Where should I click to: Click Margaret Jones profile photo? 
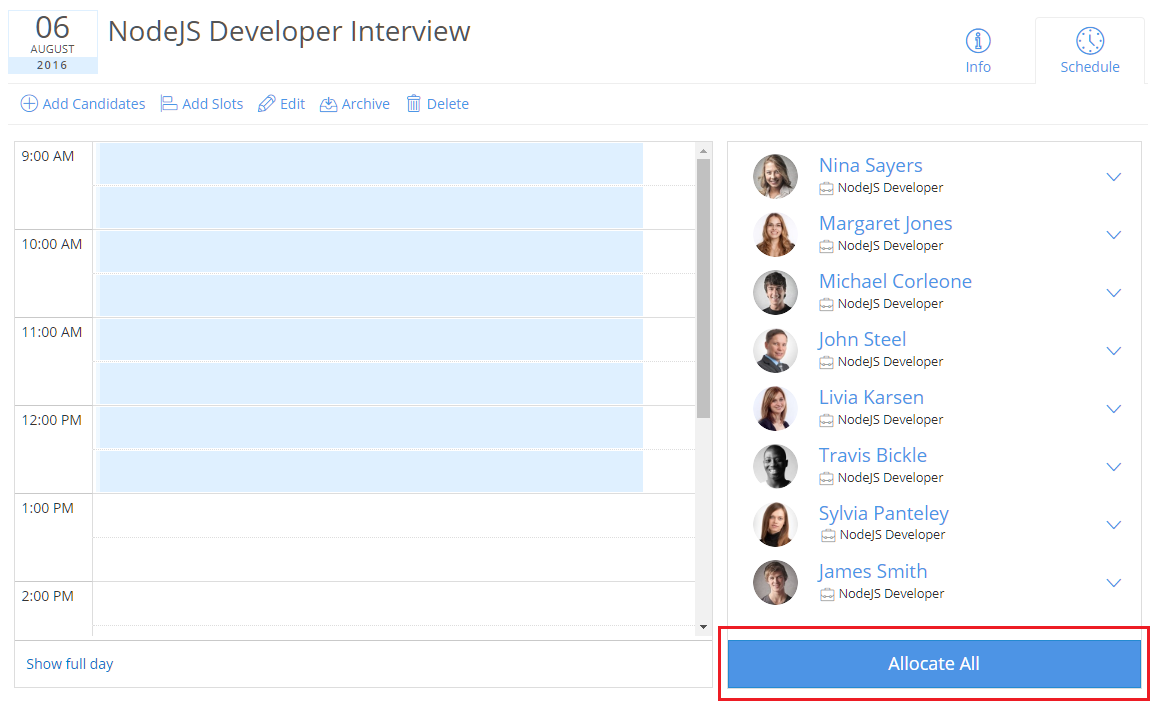775,234
